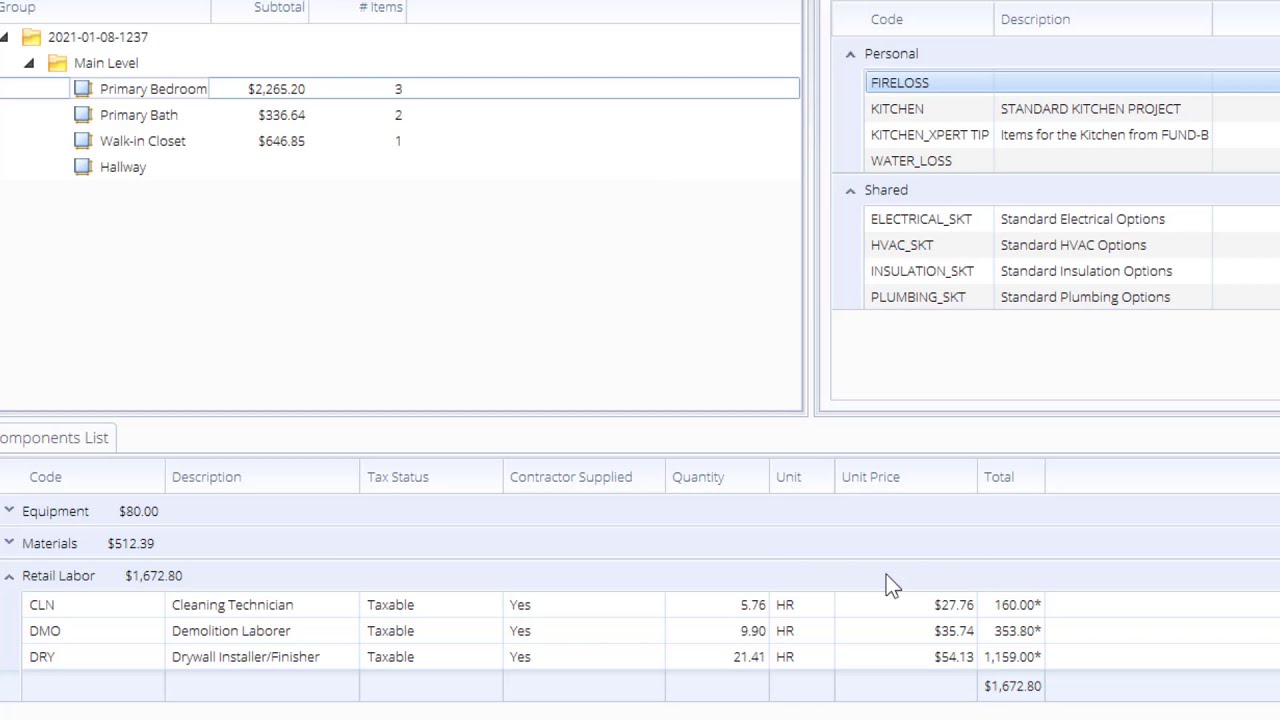Image resolution: width=1280 pixels, height=720 pixels.
Task: Click the Standard Electrical Options description
Action: click(x=1083, y=219)
